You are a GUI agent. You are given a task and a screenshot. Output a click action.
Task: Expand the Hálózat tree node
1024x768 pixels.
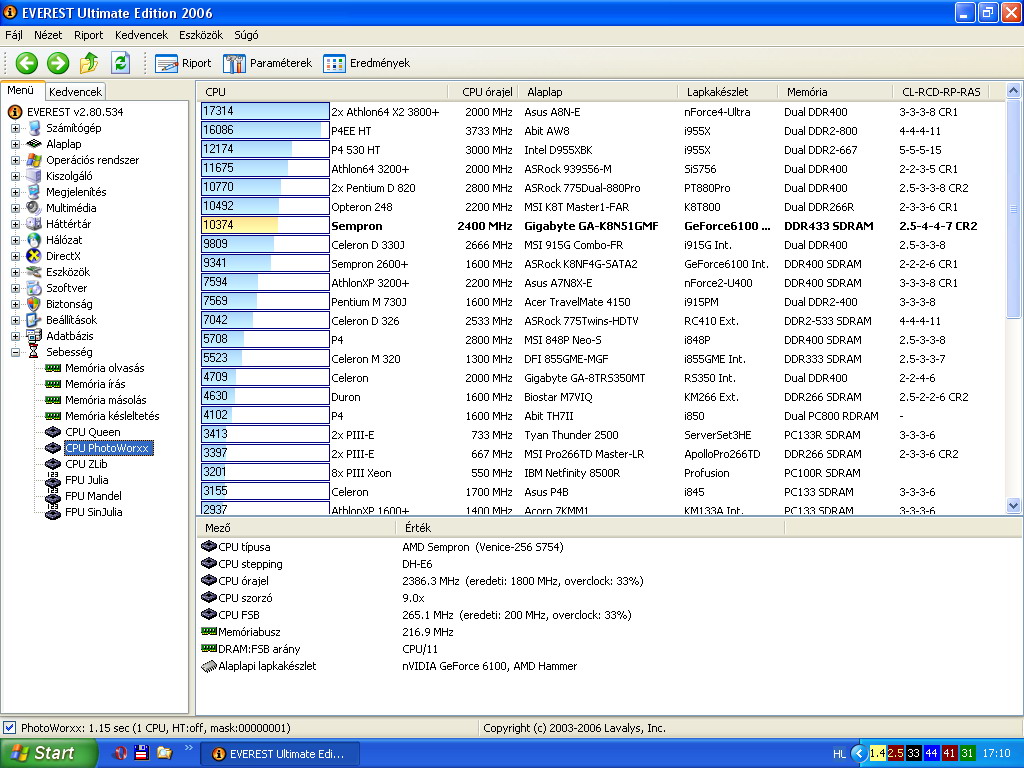click(x=15, y=240)
